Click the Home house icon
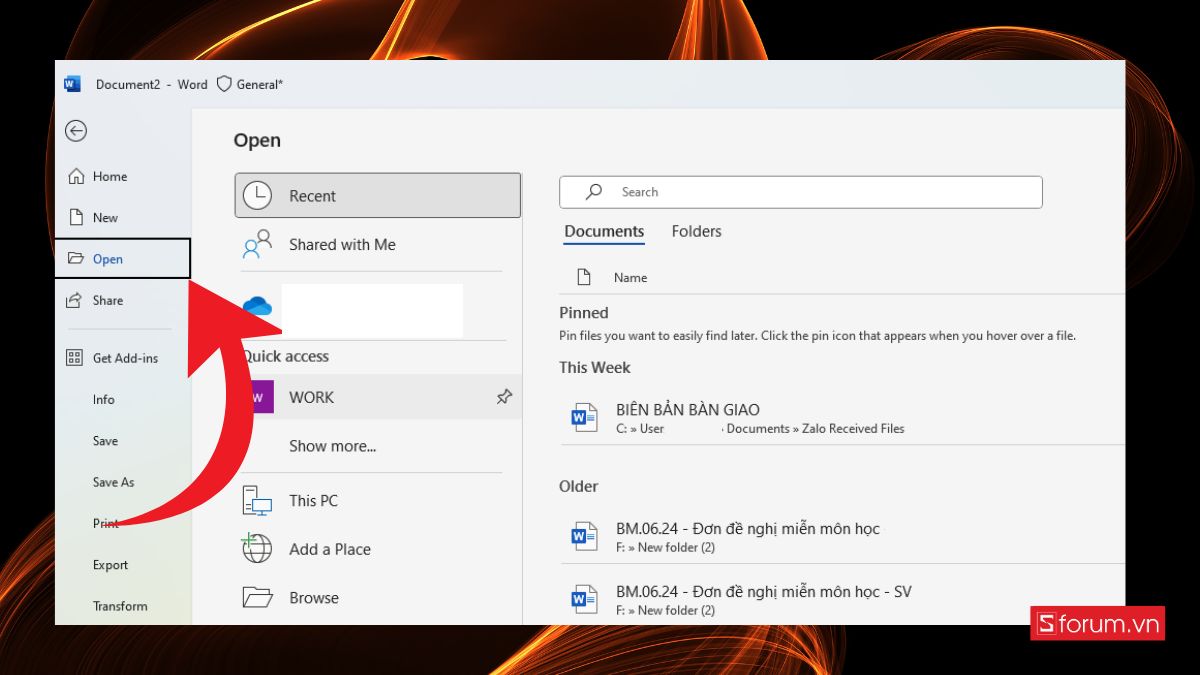The width and height of the screenshot is (1200, 675). (75, 176)
